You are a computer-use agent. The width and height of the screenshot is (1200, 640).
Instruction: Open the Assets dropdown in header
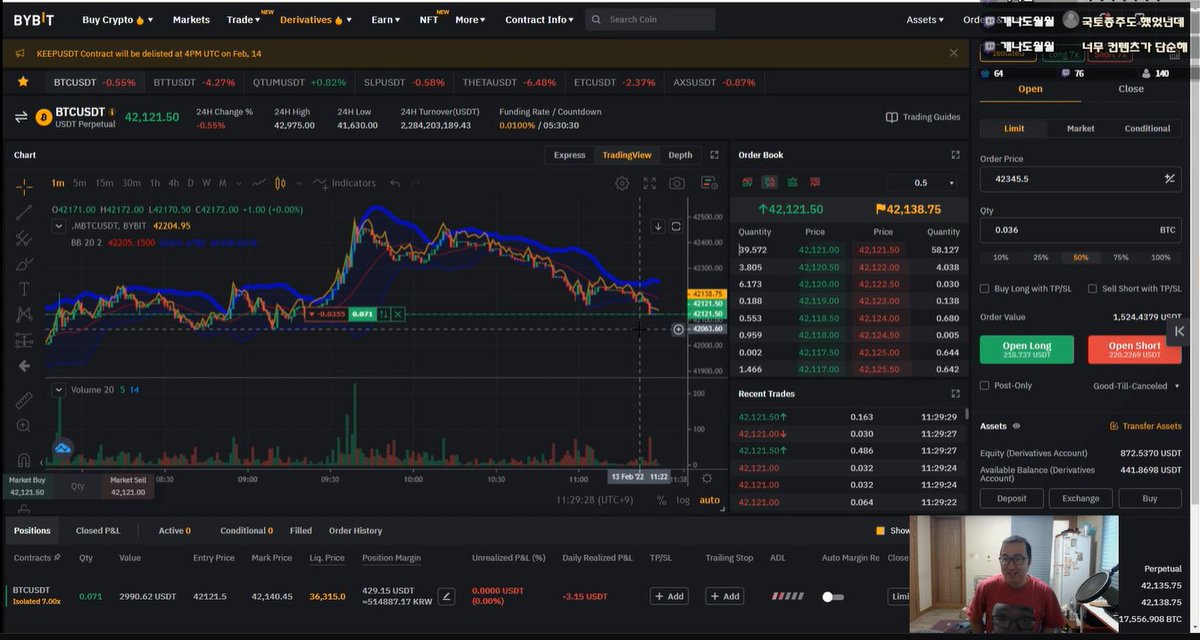point(926,19)
